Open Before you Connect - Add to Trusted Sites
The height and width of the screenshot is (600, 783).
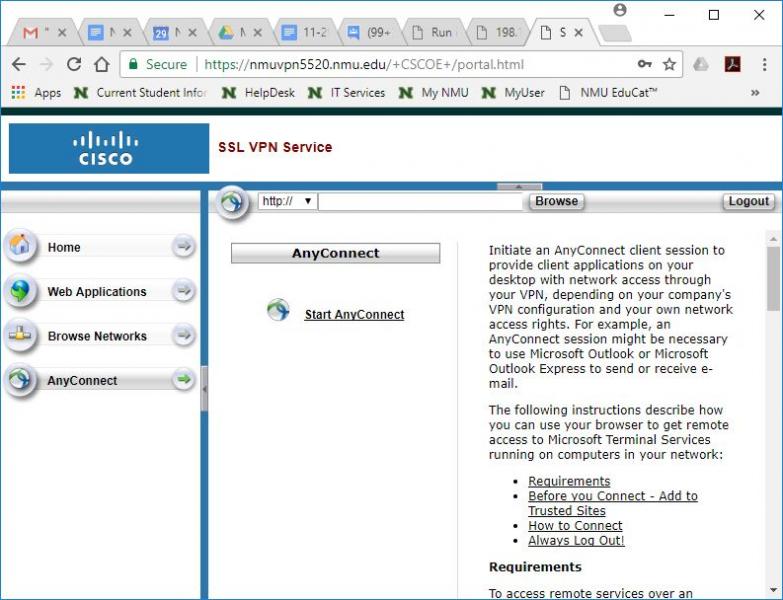[613, 503]
